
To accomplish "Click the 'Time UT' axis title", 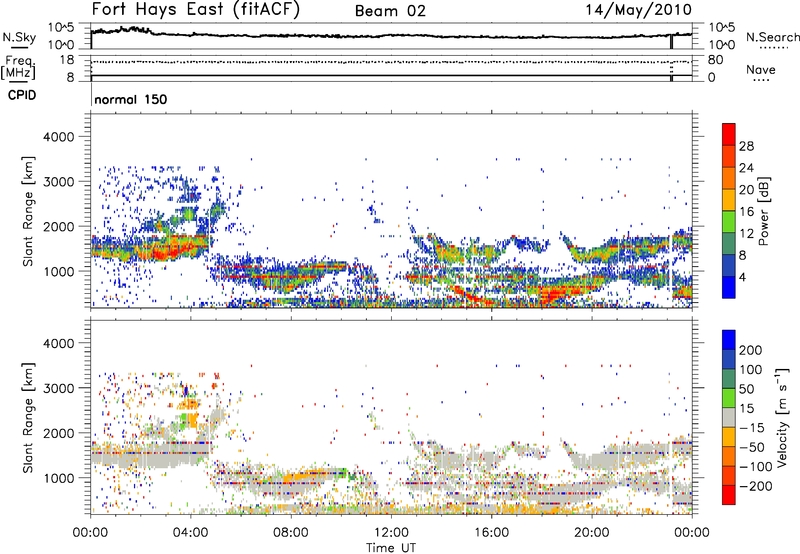I will pos(391,547).
